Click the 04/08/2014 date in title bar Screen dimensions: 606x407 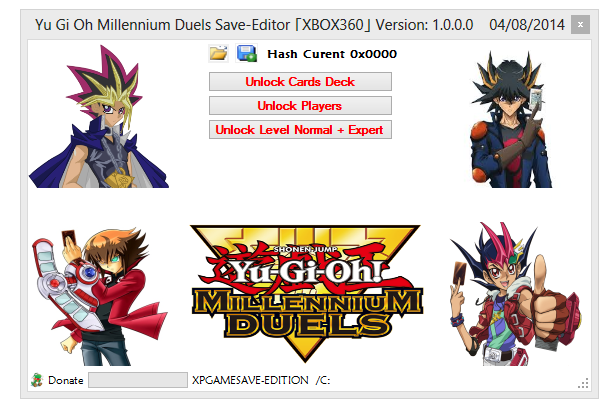pos(527,25)
